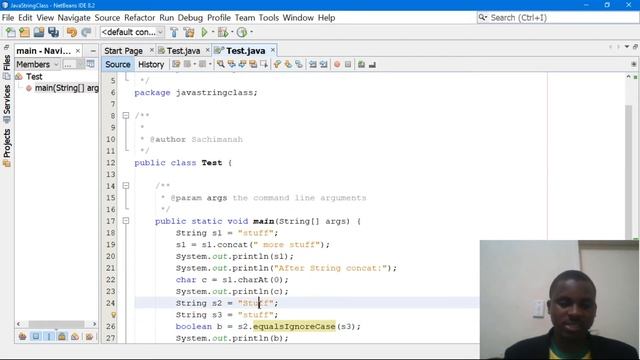The width and height of the screenshot is (640, 360).
Task: Click the Clean and Build Project icon
Action: (189, 32)
